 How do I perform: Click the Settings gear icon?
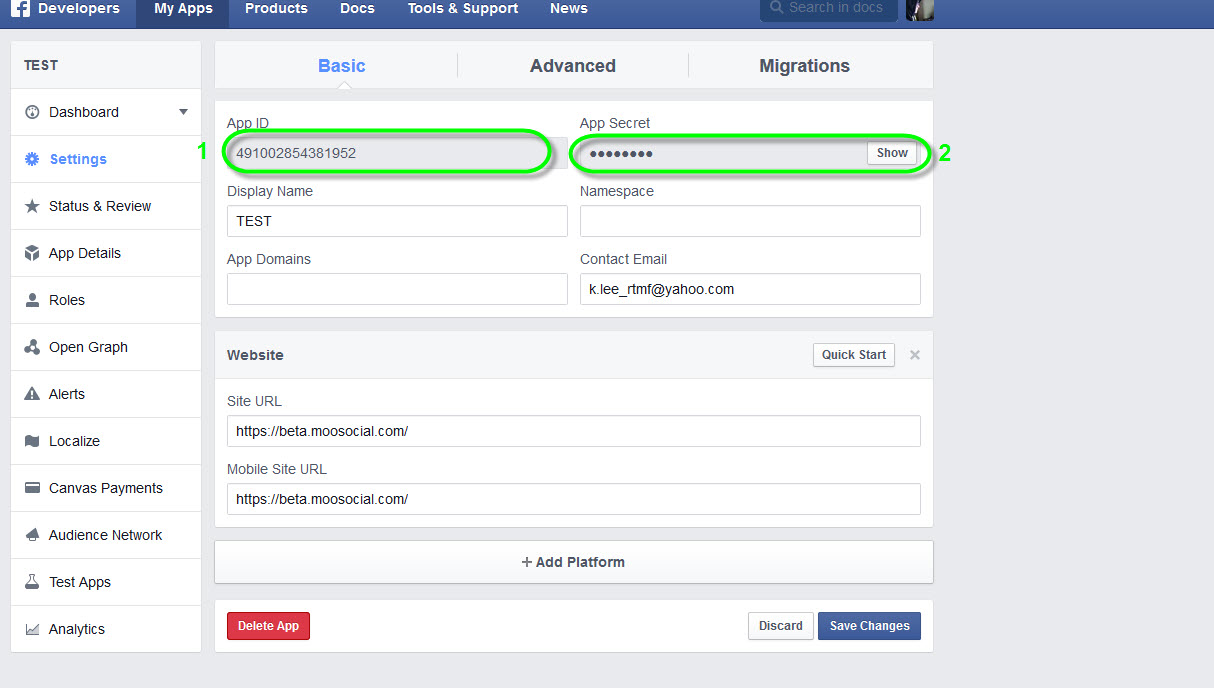pos(32,159)
